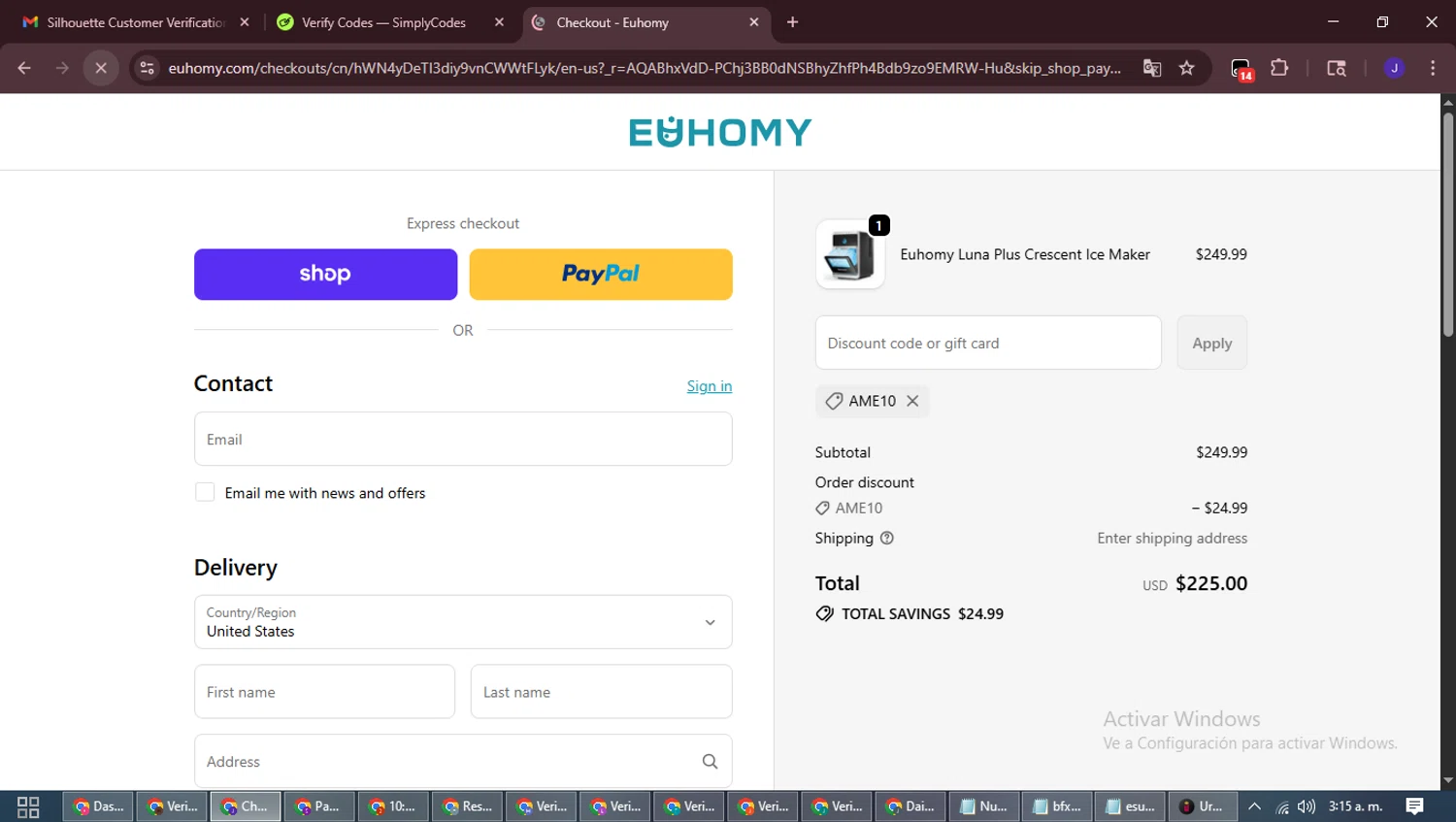Viewport: 1456px width, 822px height.
Task: Remove the AME10 discount code tag
Action: tap(912, 401)
